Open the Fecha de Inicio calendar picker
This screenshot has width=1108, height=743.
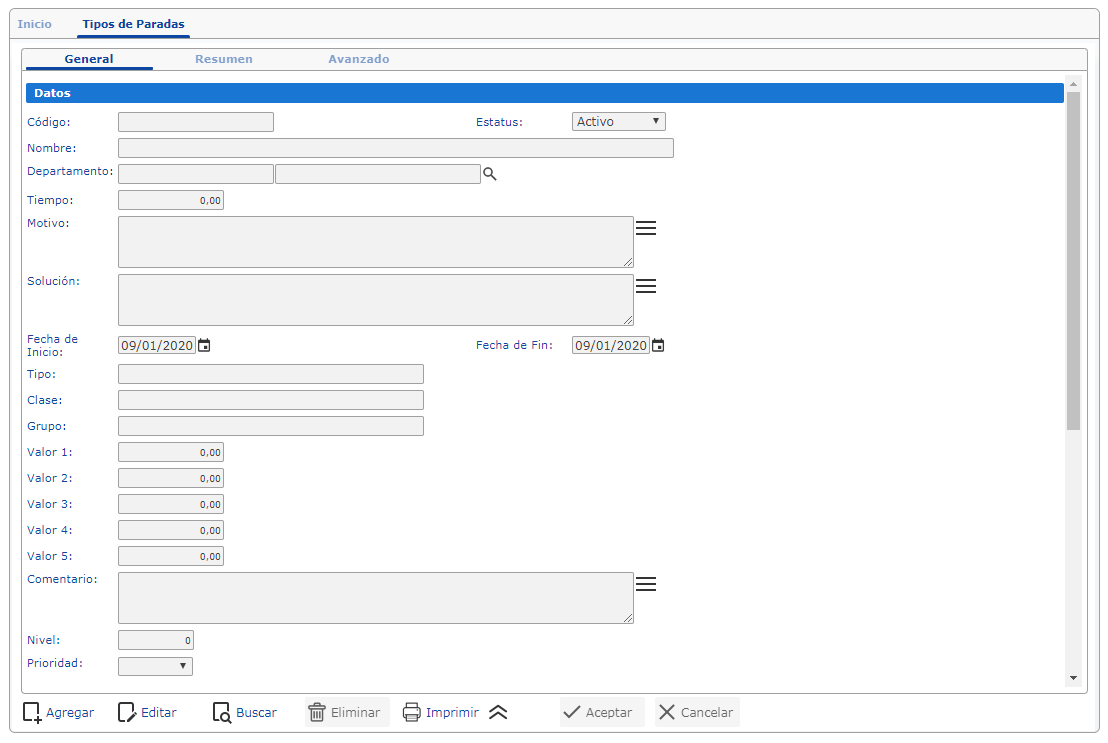(x=204, y=346)
